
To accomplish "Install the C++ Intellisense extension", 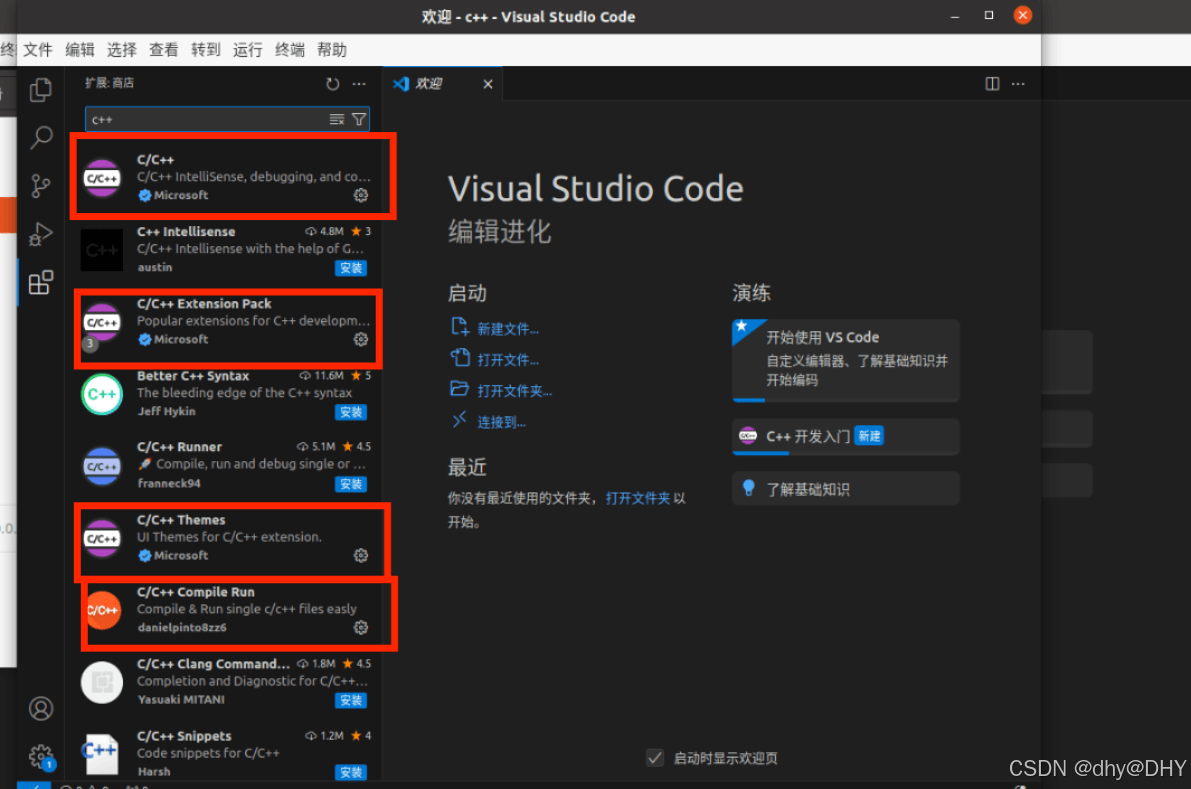I will [351, 268].
